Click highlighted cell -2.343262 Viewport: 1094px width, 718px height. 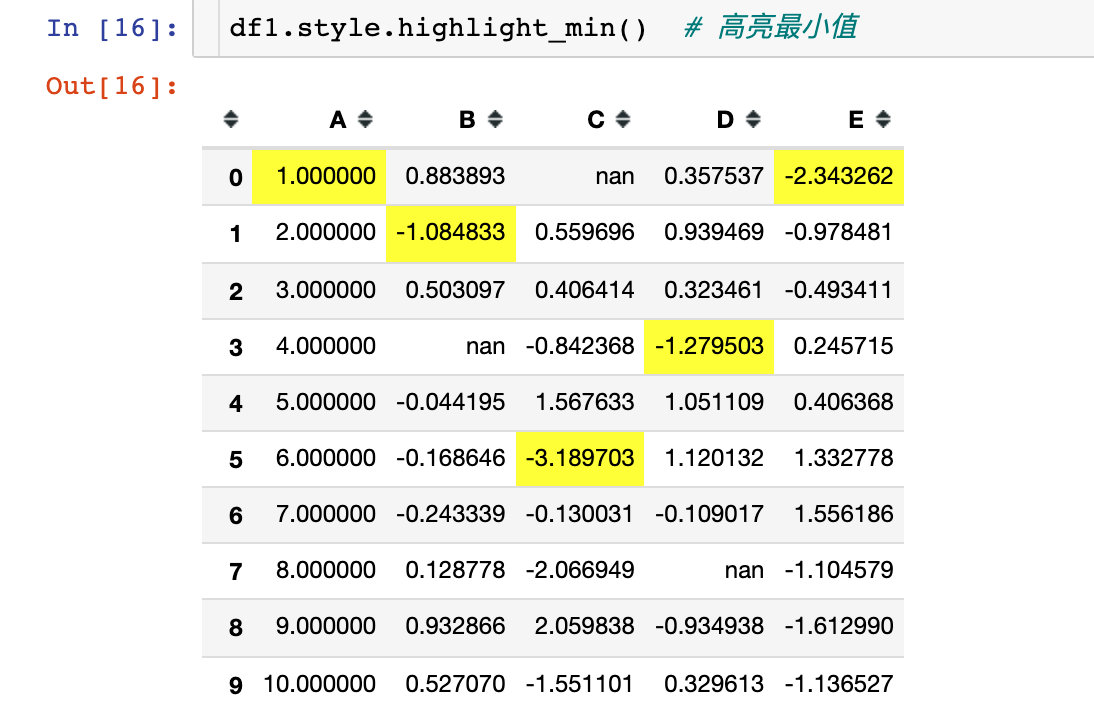839,177
